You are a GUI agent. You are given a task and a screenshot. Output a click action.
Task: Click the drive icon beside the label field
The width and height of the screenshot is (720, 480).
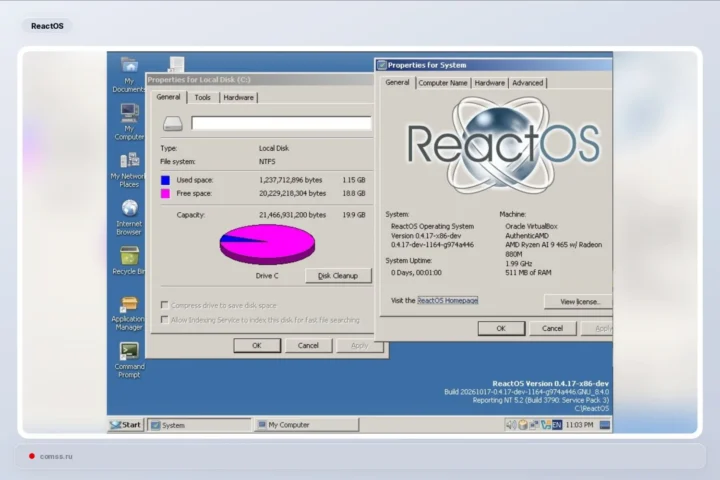click(x=173, y=123)
